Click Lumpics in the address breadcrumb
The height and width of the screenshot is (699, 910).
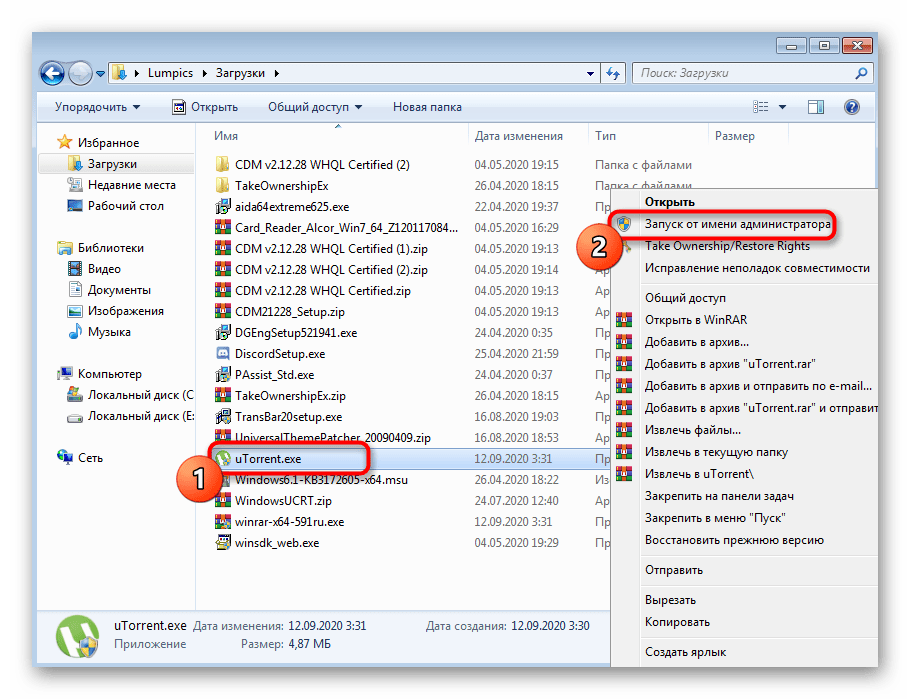(170, 73)
